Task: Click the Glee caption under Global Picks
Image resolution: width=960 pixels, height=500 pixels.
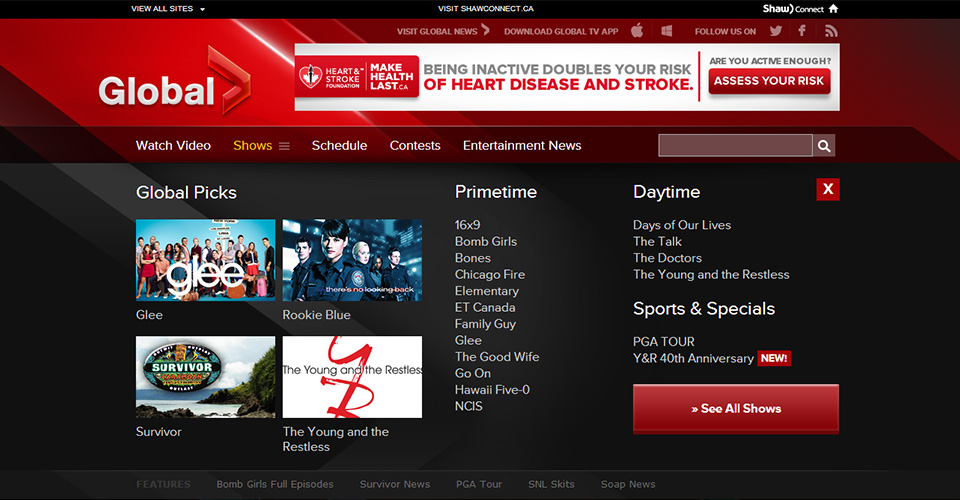Action: pyautogui.click(x=149, y=315)
